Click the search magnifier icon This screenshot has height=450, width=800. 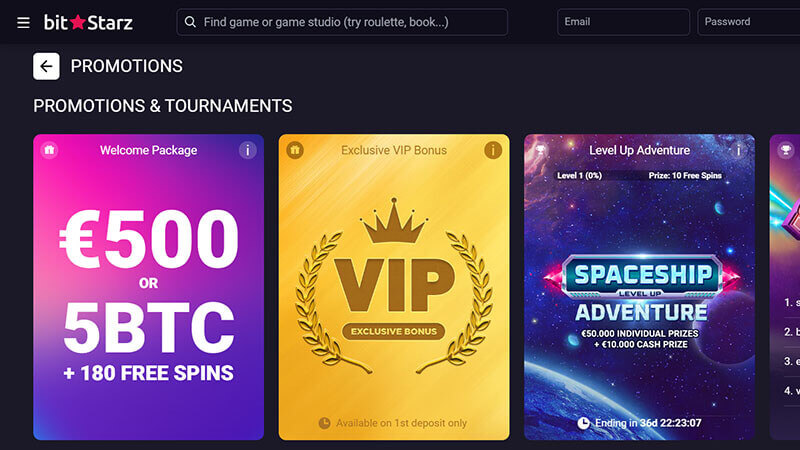tap(190, 22)
